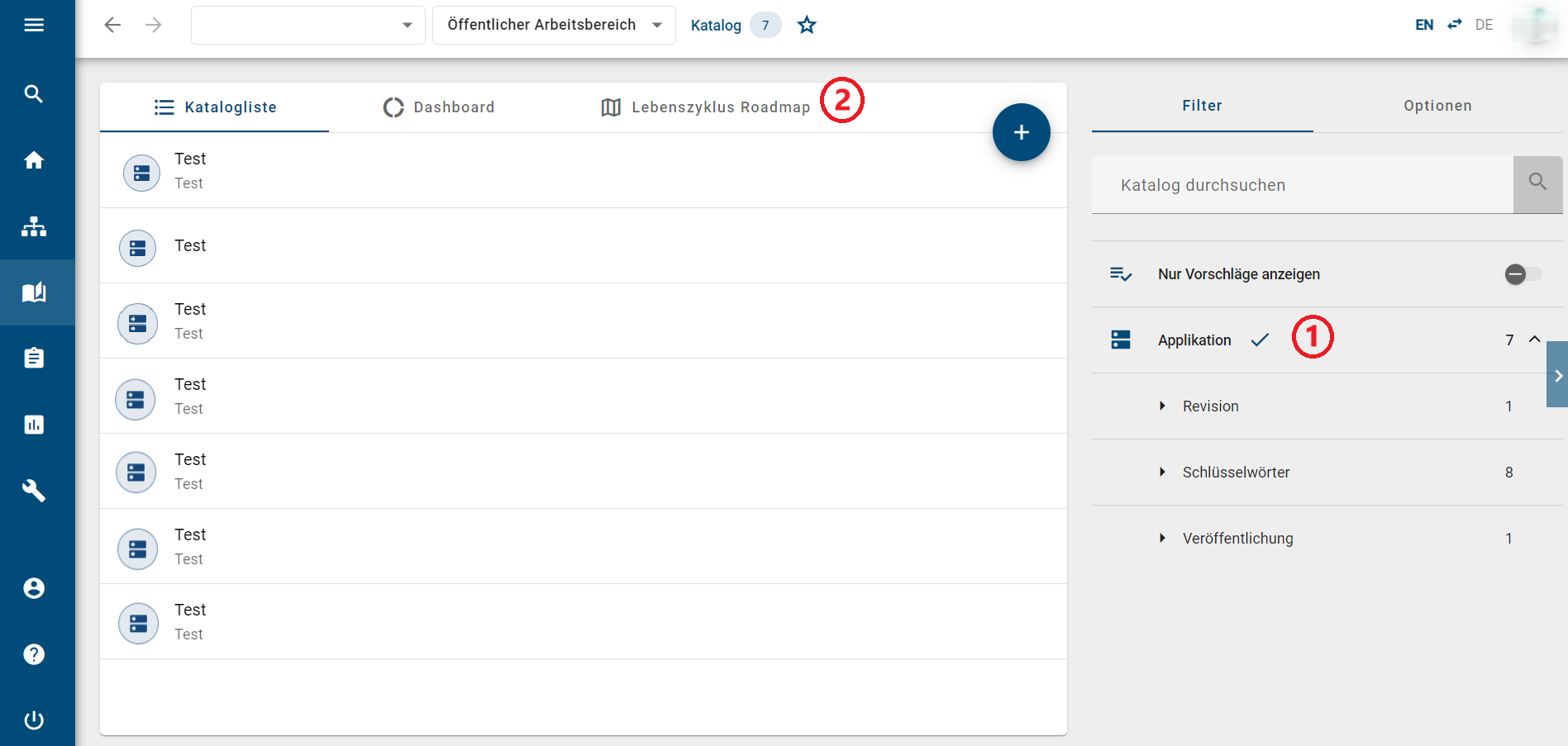The height and width of the screenshot is (746, 1568).
Task: Switch to the Dashboard tab
Action: (439, 107)
